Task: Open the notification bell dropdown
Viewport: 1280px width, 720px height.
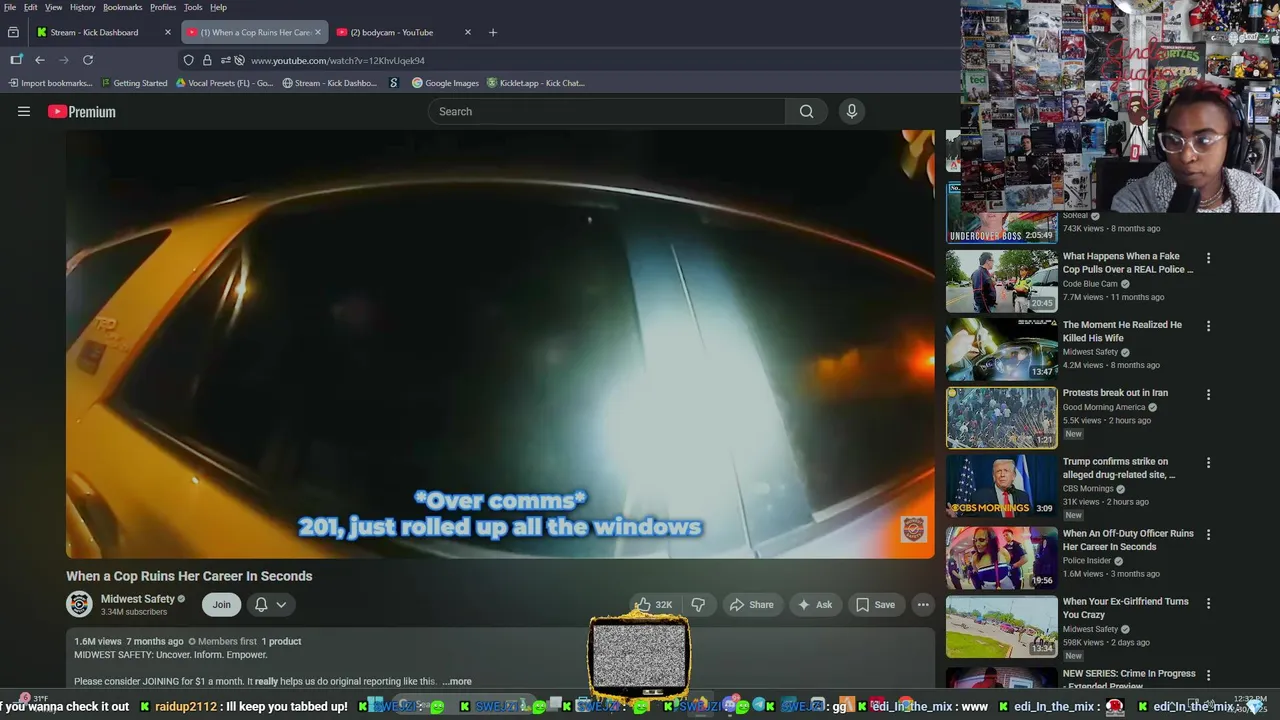Action: [270, 604]
